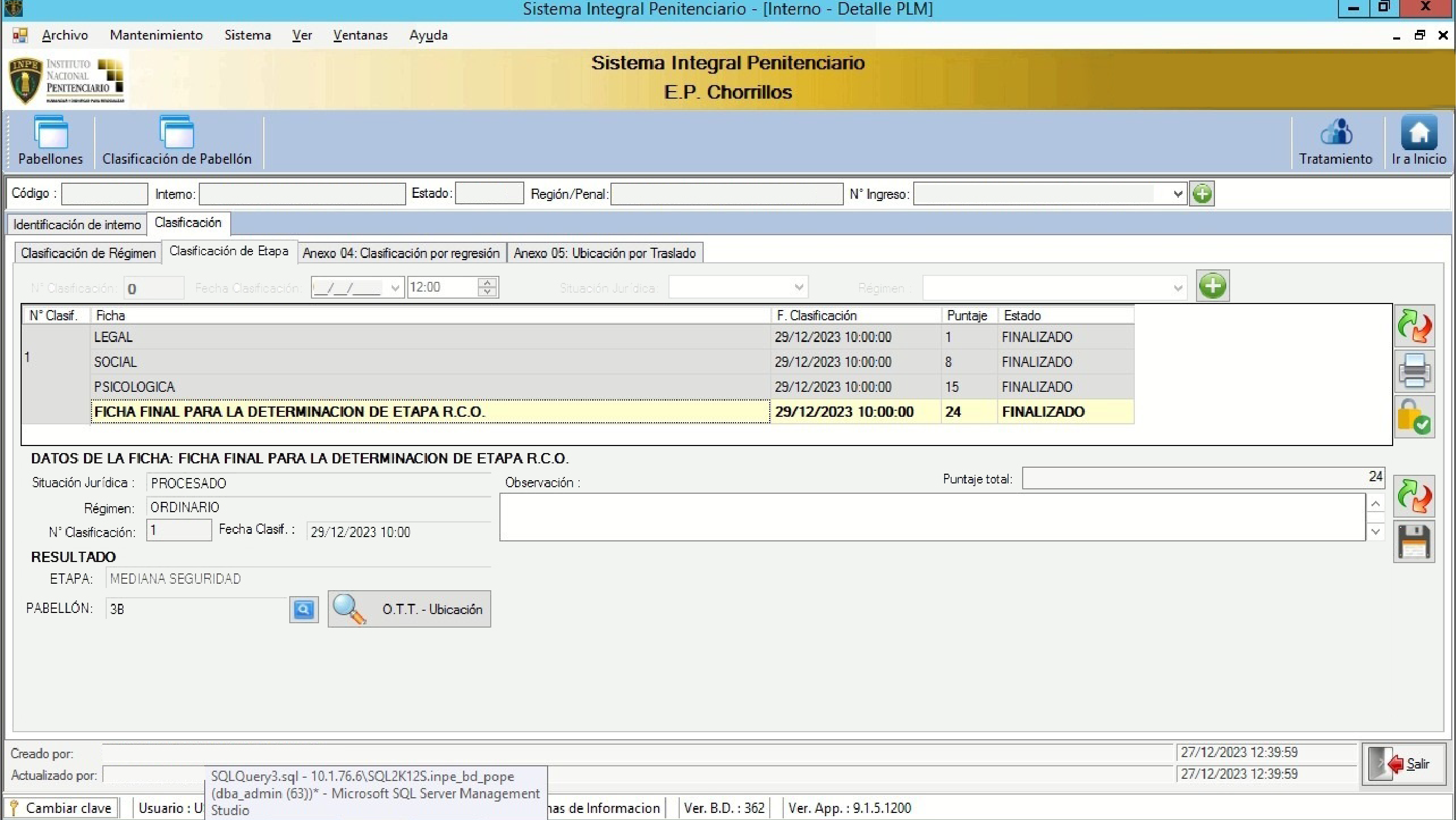This screenshot has width=1456, height=820.
Task: Select FICHA FINAL PARA LA DETERMINACION row
Action: coord(612,412)
